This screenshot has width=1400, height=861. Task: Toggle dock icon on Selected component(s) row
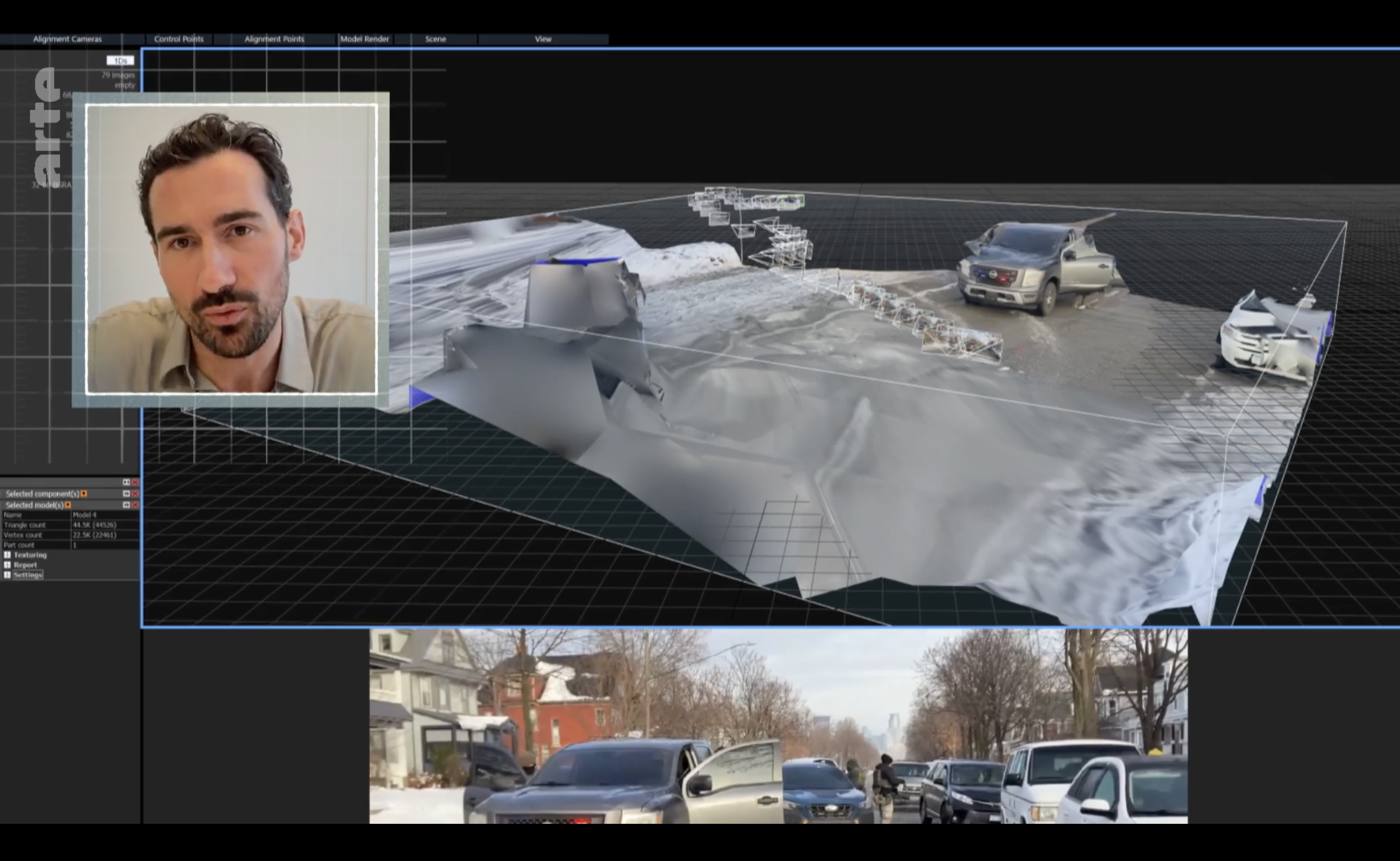127,494
